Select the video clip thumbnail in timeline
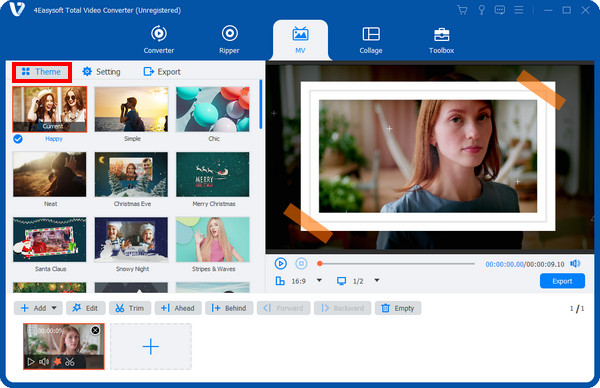Viewport: 600px width, 388px height. [64, 346]
